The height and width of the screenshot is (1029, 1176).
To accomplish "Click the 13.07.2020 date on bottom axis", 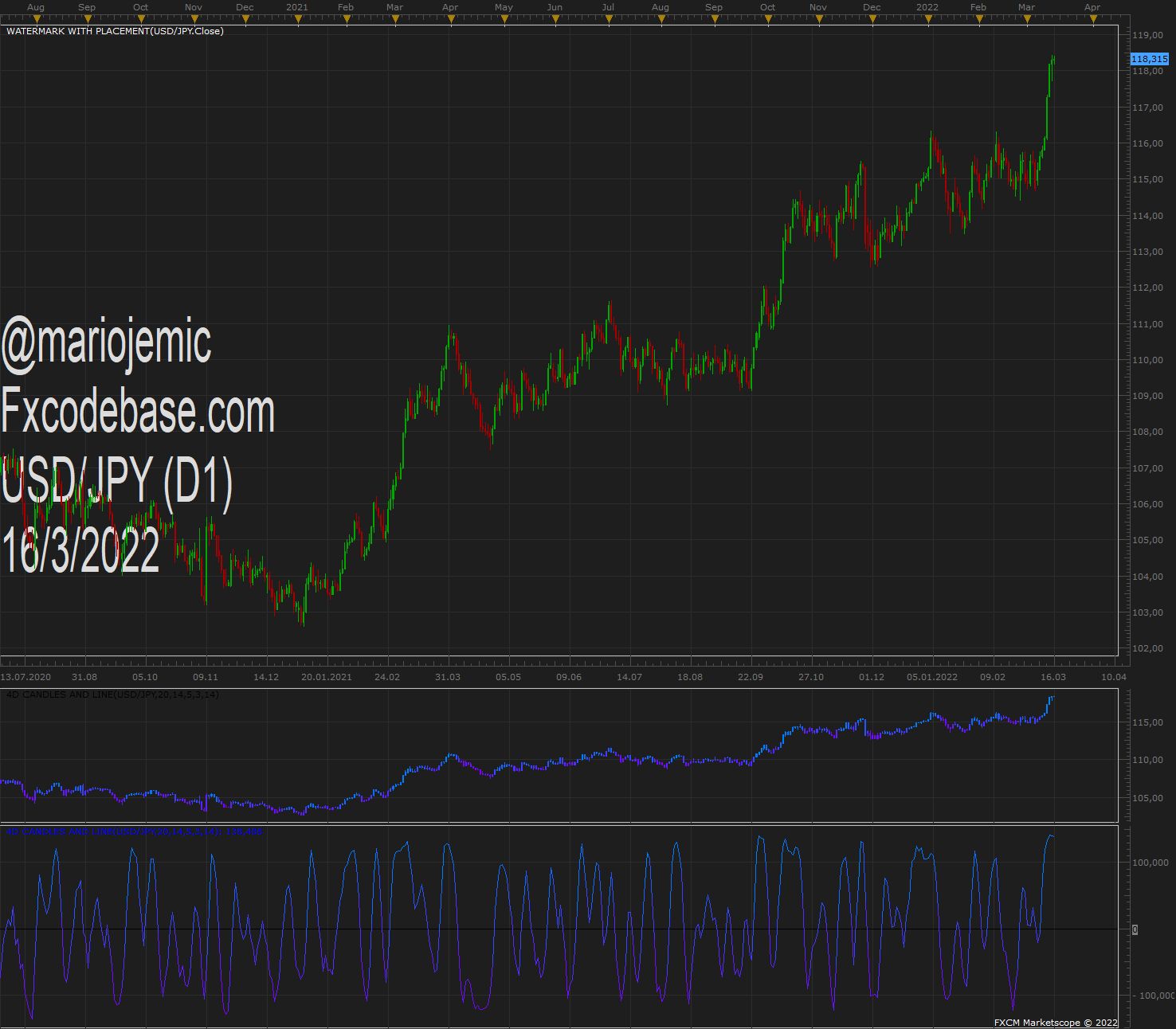I will click(x=25, y=677).
